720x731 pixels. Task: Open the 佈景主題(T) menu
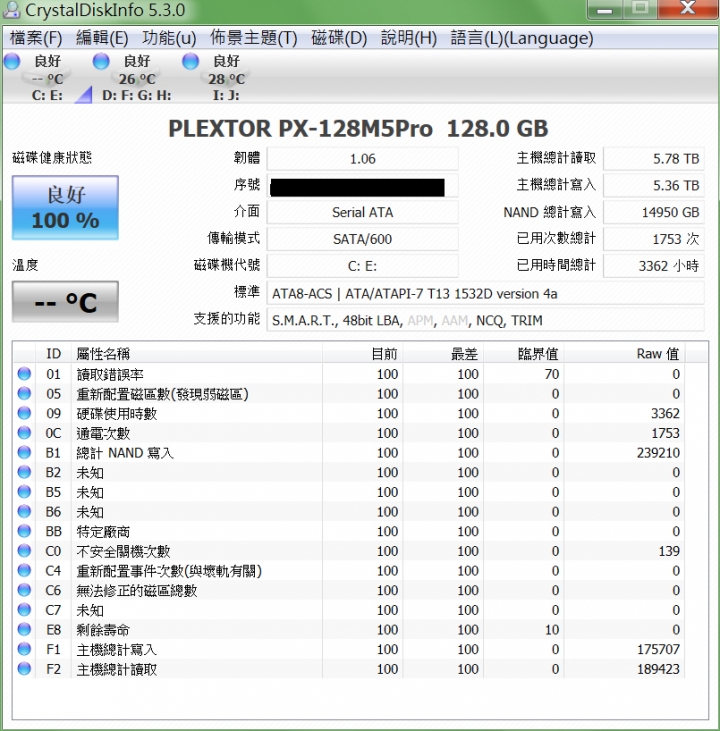(254, 38)
